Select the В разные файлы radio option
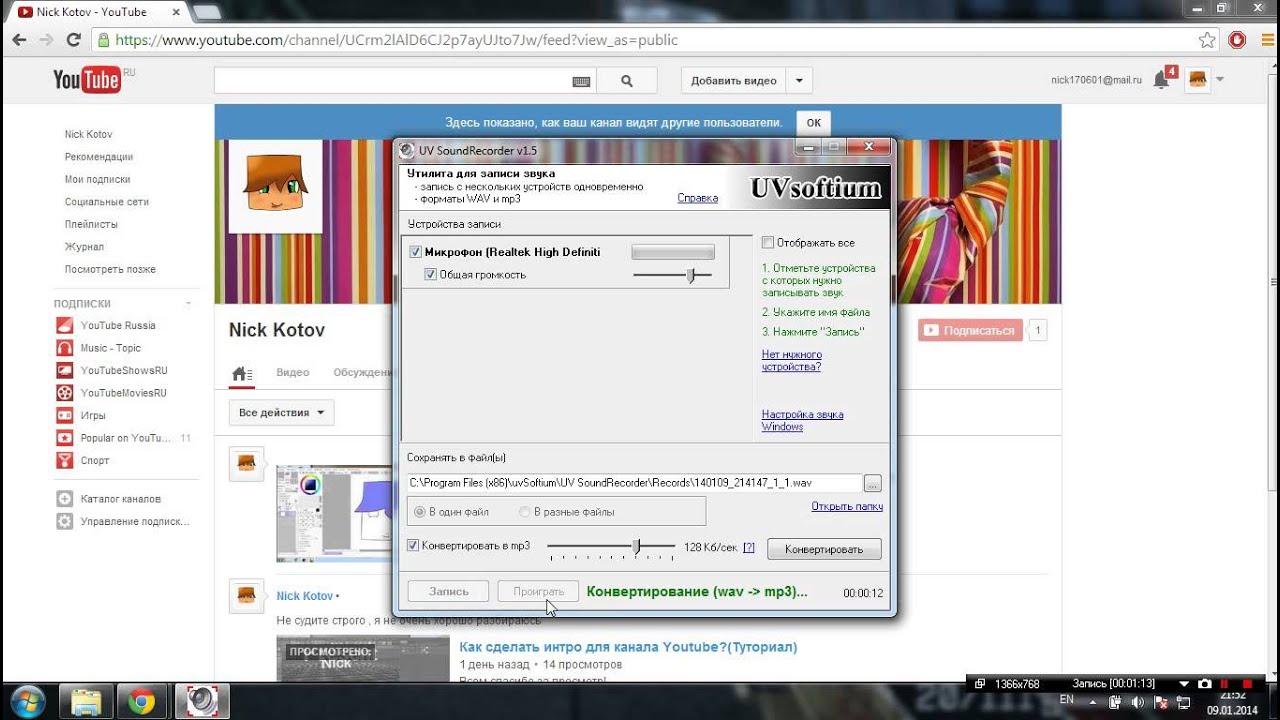Viewport: 1280px width, 720px height. [x=524, y=512]
